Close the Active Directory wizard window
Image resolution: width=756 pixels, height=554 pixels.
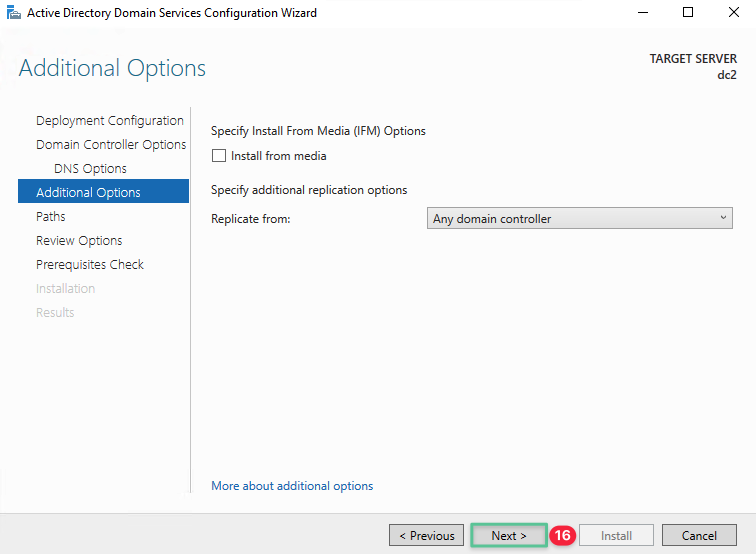(x=733, y=13)
